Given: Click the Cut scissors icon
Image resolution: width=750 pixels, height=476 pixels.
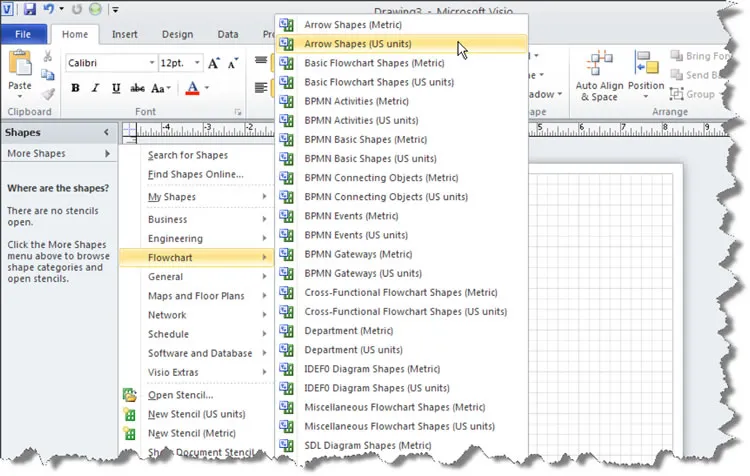Looking at the screenshot, I should tap(48, 56).
